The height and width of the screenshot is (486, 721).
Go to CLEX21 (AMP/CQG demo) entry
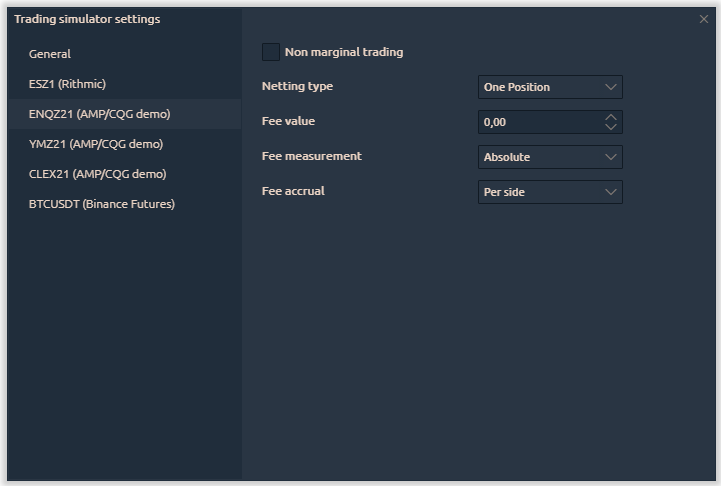[x=97, y=174]
